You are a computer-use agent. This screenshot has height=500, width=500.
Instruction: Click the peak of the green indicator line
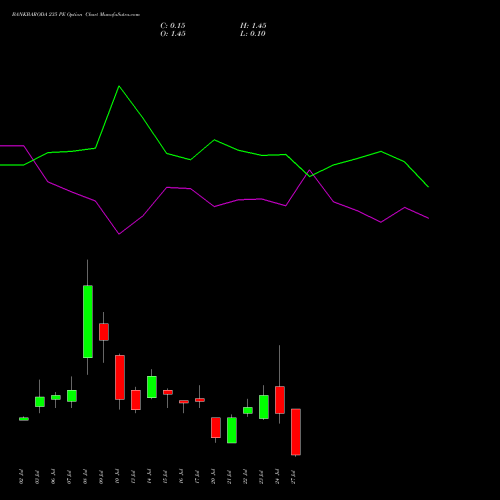click(x=119, y=86)
